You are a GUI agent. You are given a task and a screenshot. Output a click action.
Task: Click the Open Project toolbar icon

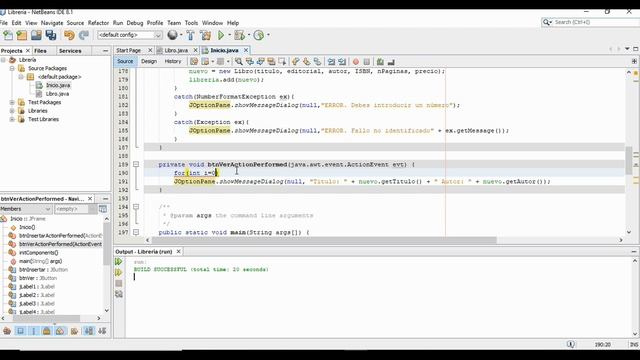36,36
